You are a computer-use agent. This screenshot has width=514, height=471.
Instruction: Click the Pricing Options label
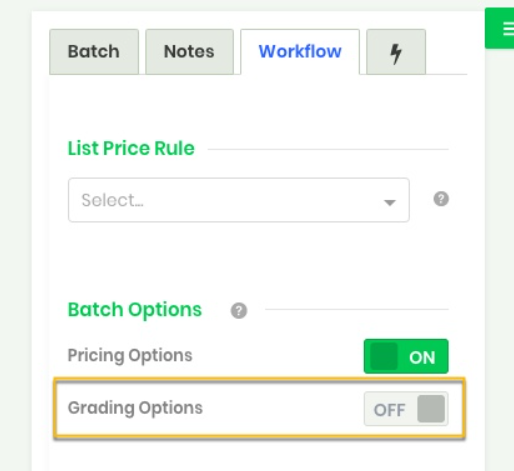tap(130, 356)
